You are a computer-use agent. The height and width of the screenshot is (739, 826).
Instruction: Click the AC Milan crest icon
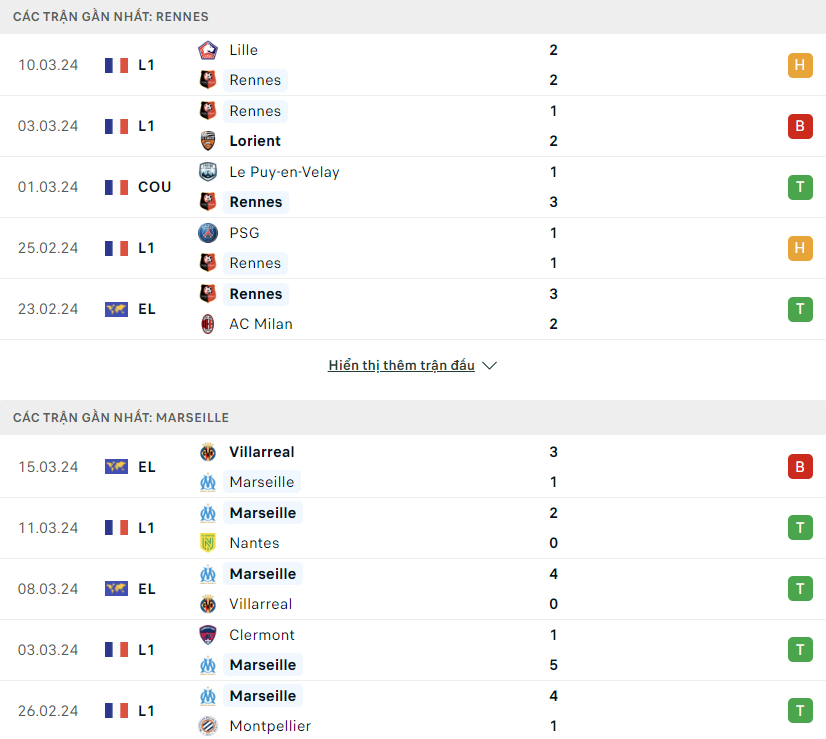[x=208, y=324]
